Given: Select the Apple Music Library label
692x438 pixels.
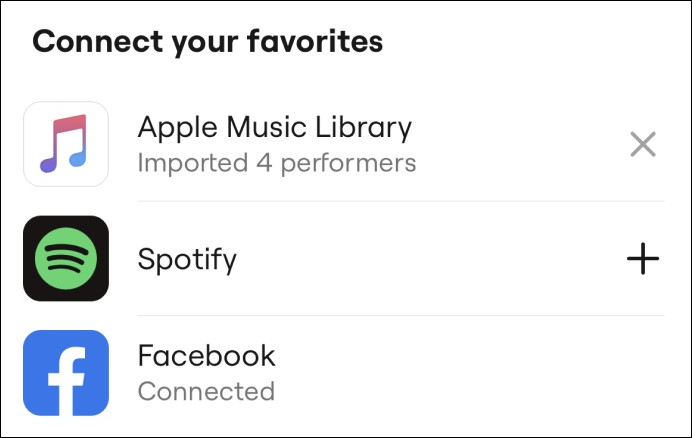Looking at the screenshot, I should [x=275, y=128].
